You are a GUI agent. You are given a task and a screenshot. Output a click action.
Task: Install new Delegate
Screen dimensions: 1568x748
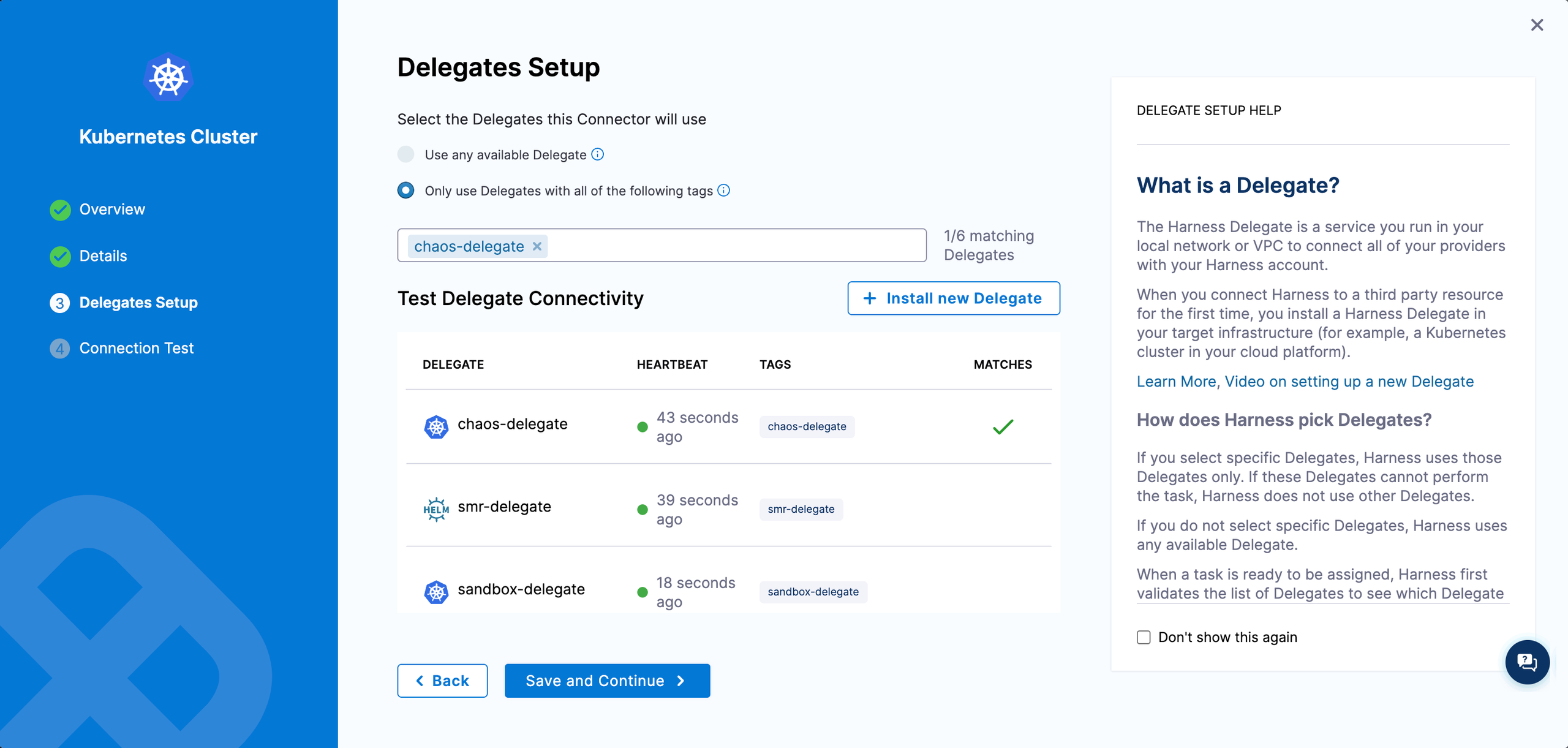pyautogui.click(x=954, y=298)
